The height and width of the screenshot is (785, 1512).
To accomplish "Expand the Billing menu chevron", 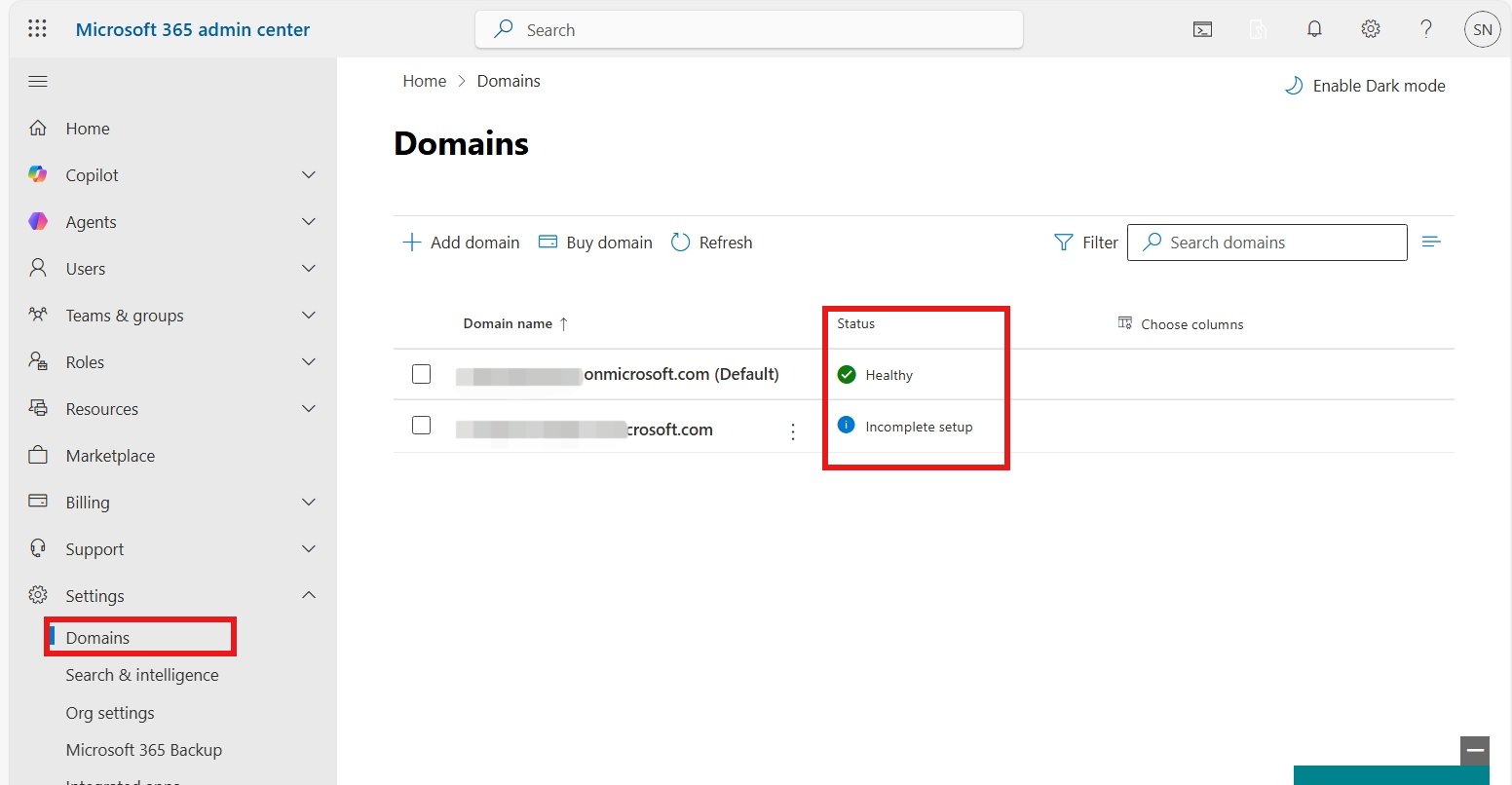I will (x=309, y=502).
